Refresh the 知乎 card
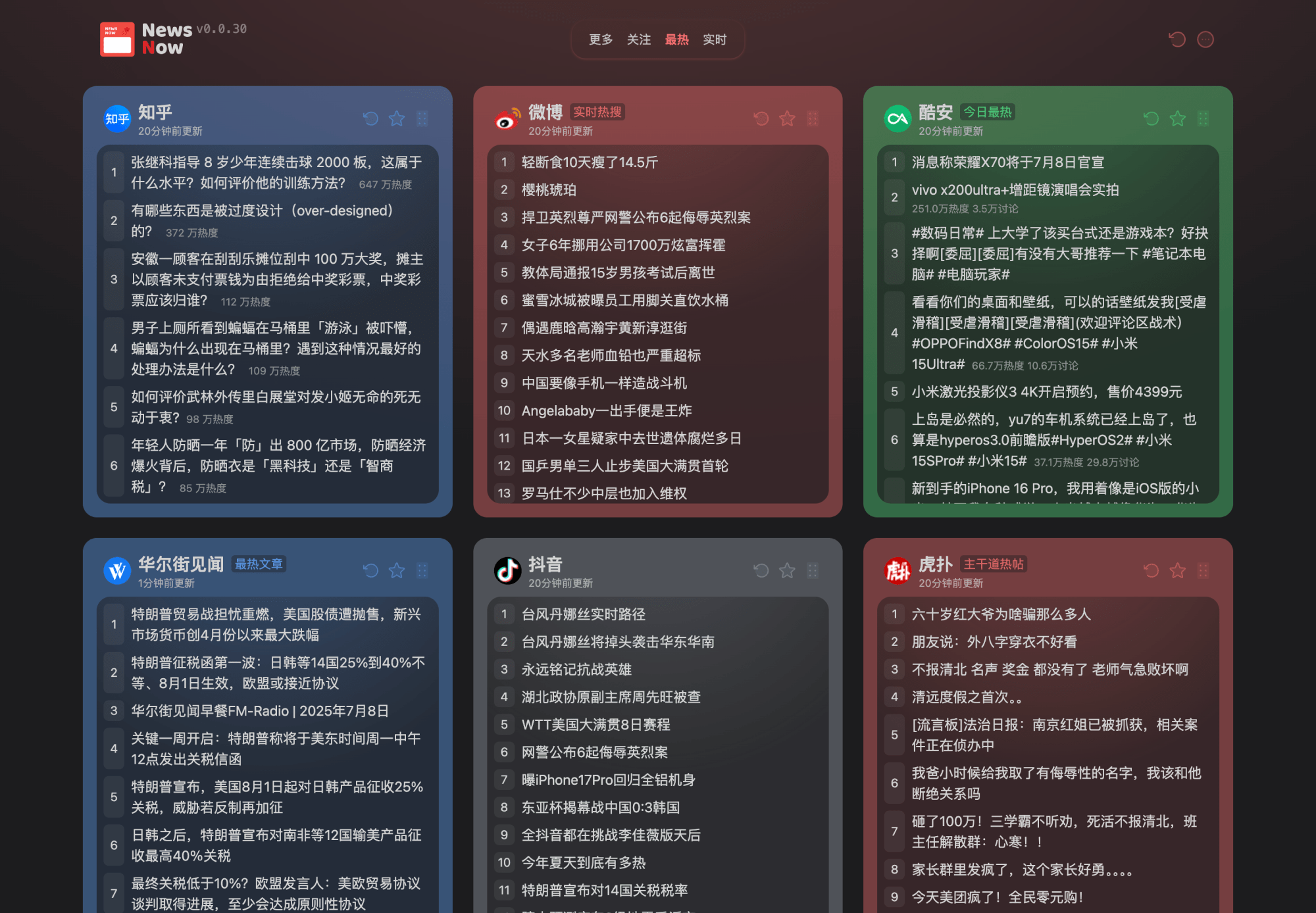1316x913 pixels. [x=370, y=118]
